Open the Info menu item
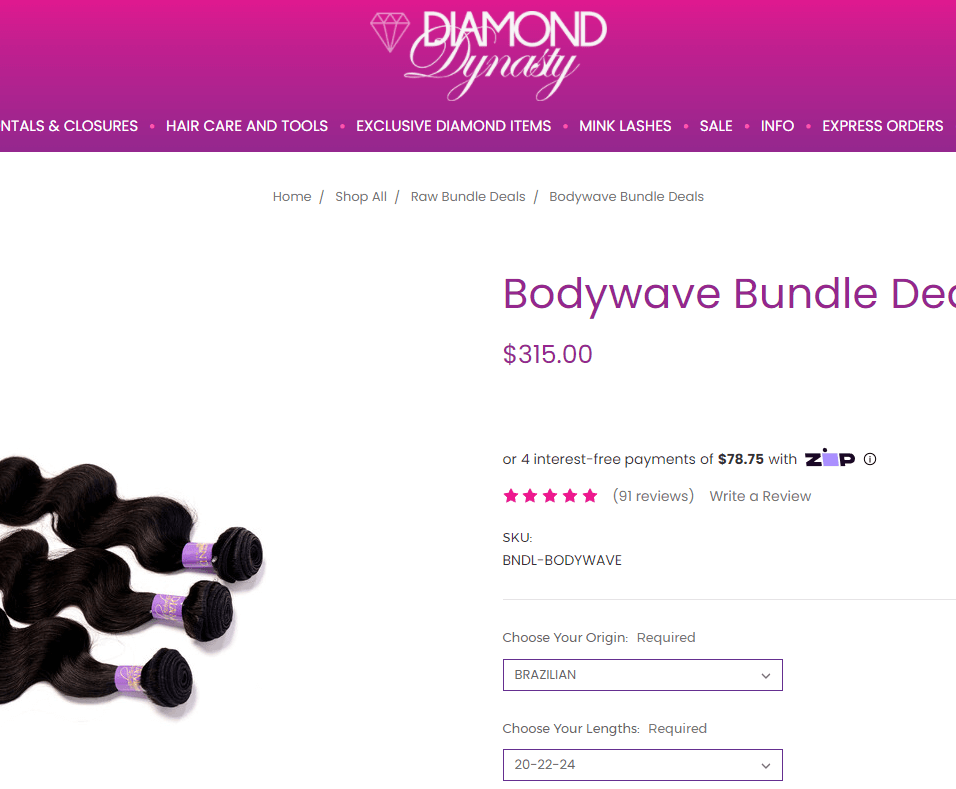956x789 pixels. (x=777, y=126)
